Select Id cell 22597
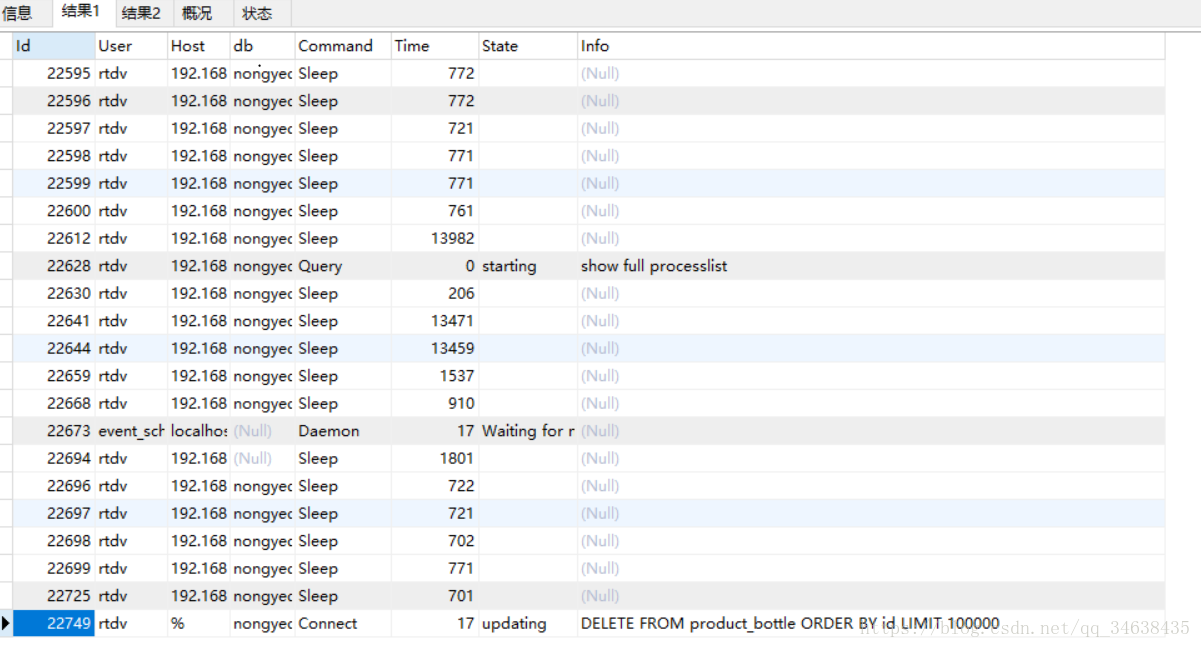The image size is (1201, 648). click(54, 128)
